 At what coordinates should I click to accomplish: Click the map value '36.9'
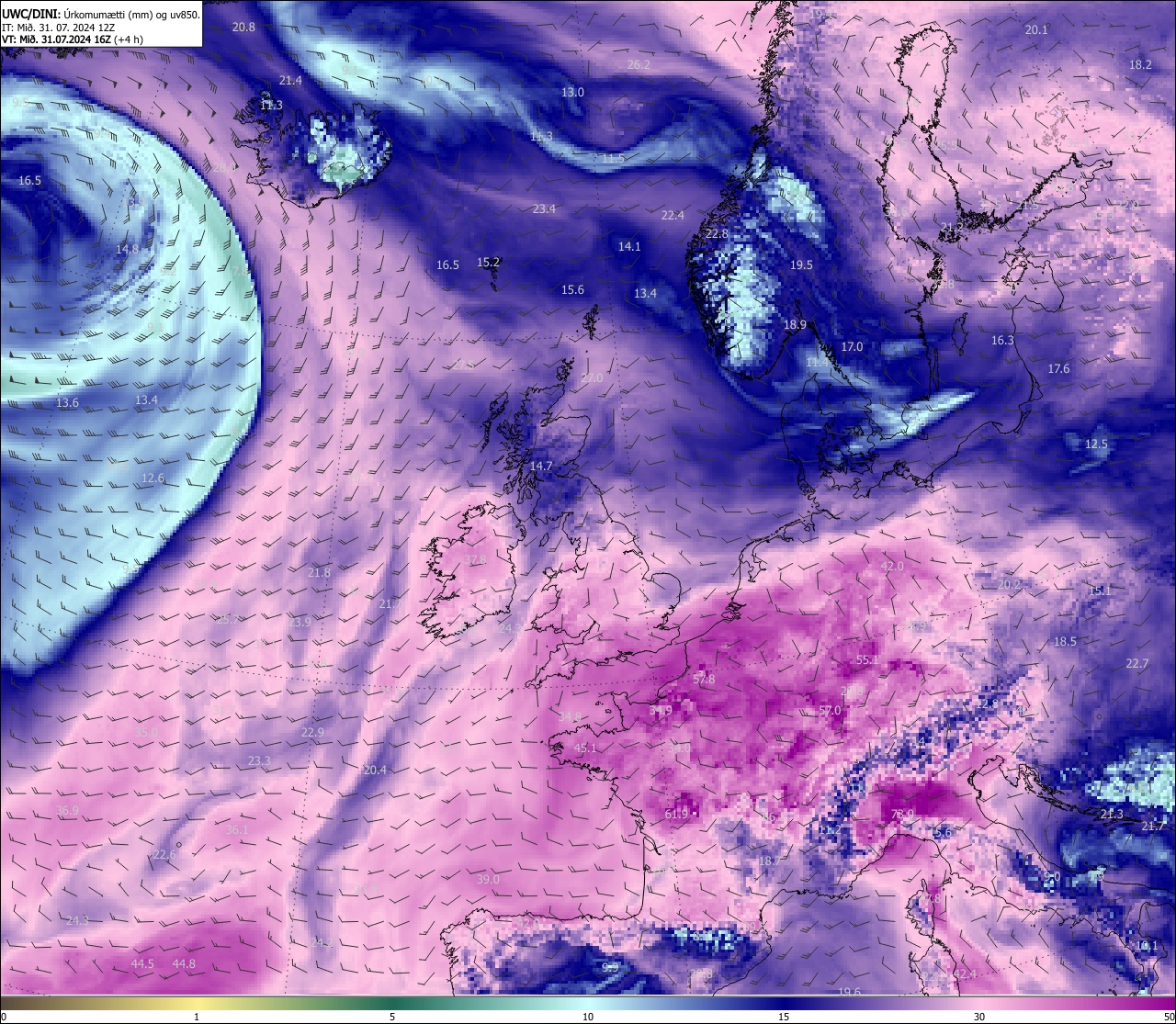coord(67,811)
